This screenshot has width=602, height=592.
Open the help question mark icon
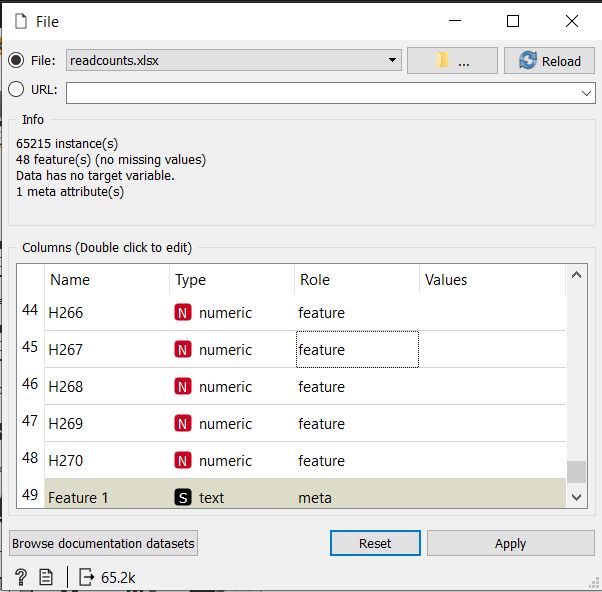(x=20, y=577)
